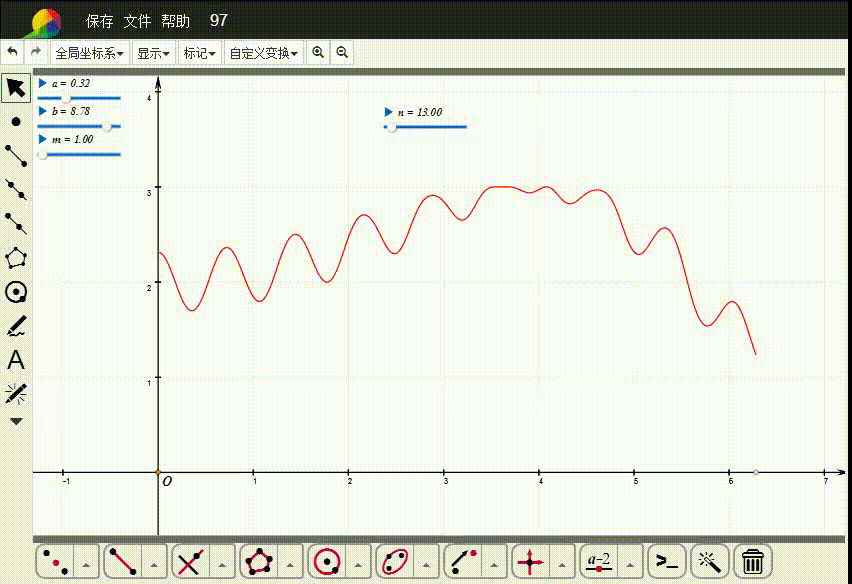
Task: Expand the ellipse tool options
Action: pos(426,564)
